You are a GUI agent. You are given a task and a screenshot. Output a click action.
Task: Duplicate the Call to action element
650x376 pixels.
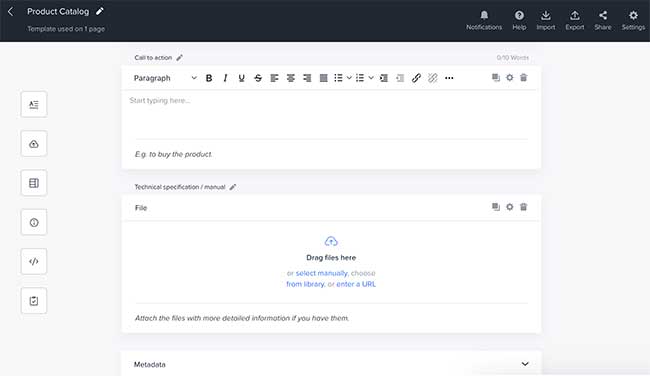(x=496, y=78)
